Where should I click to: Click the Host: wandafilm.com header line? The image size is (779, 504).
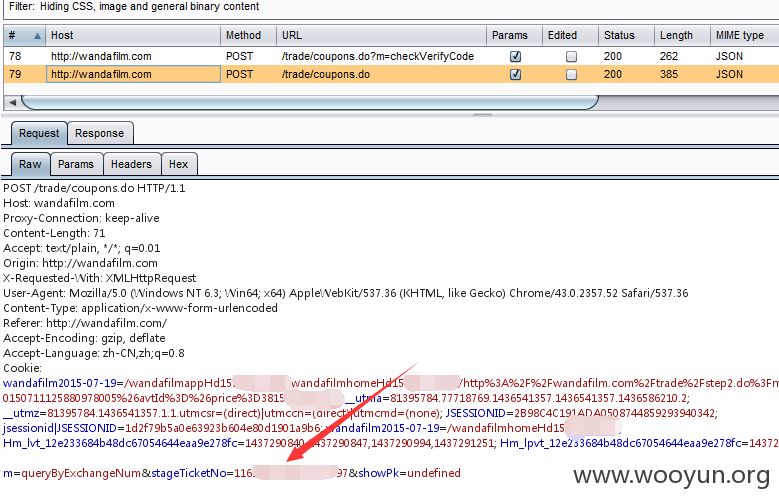59,203
